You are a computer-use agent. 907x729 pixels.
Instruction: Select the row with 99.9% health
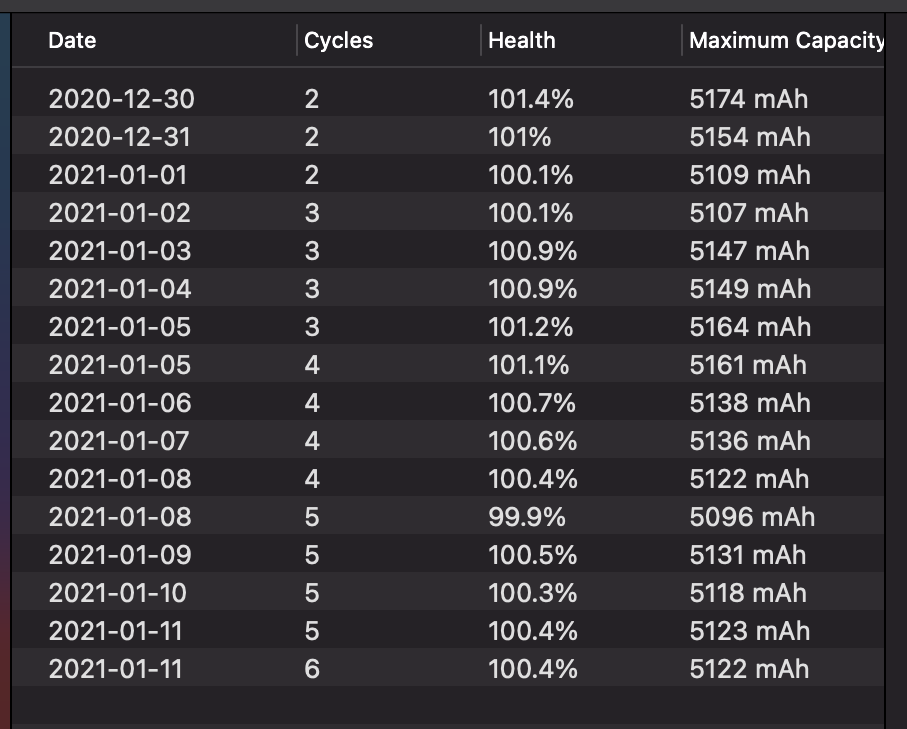point(526,517)
